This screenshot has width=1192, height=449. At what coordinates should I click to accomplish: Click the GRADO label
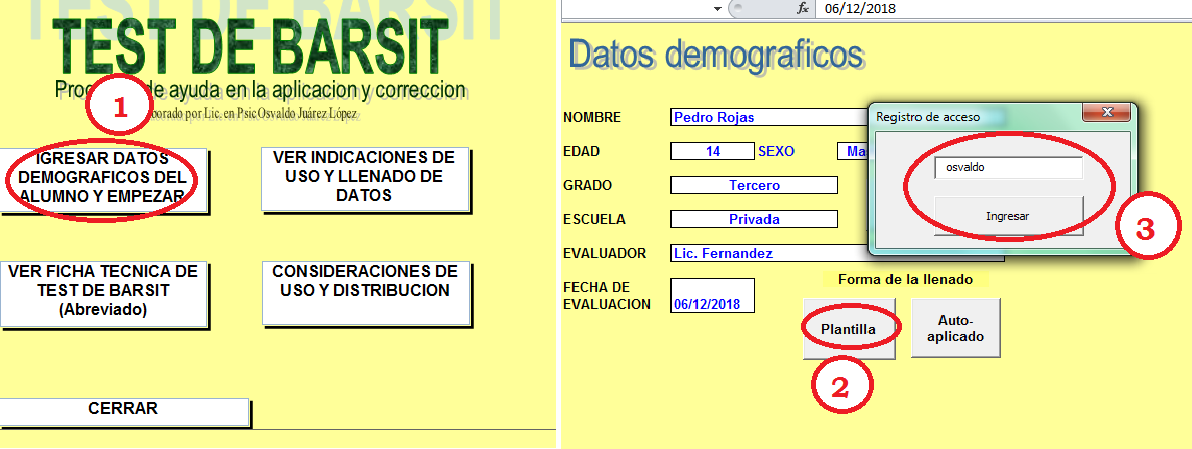click(x=587, y=185)
